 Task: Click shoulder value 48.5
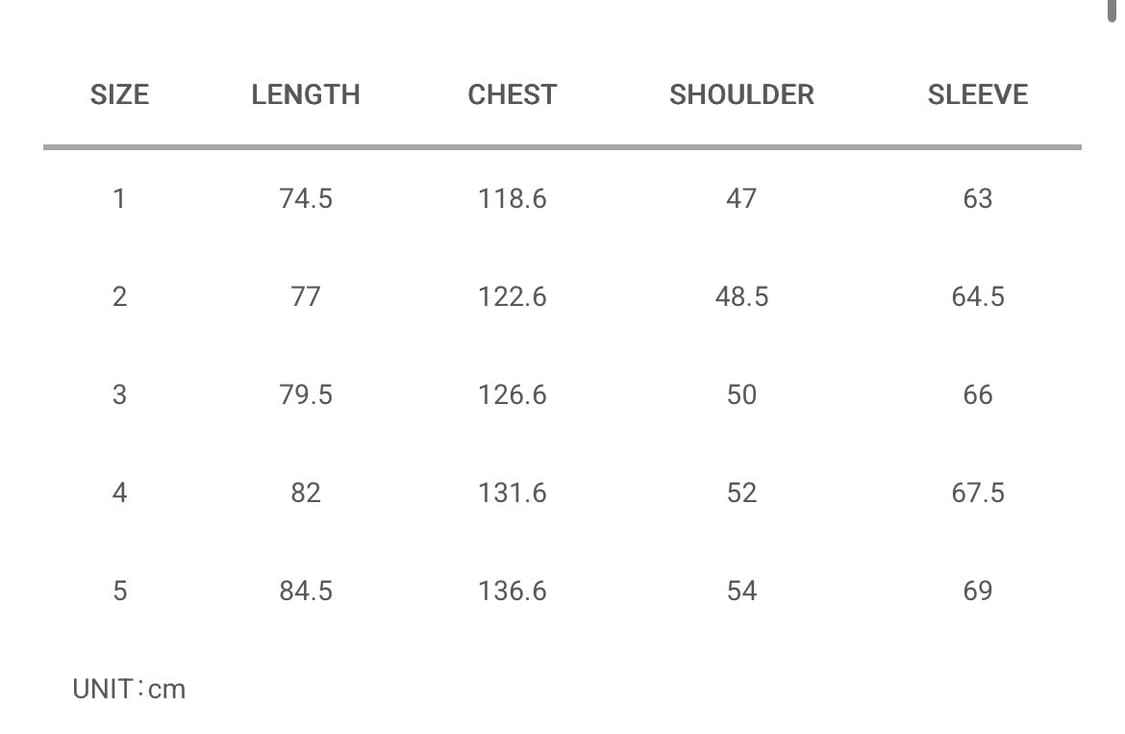[741, 297]
